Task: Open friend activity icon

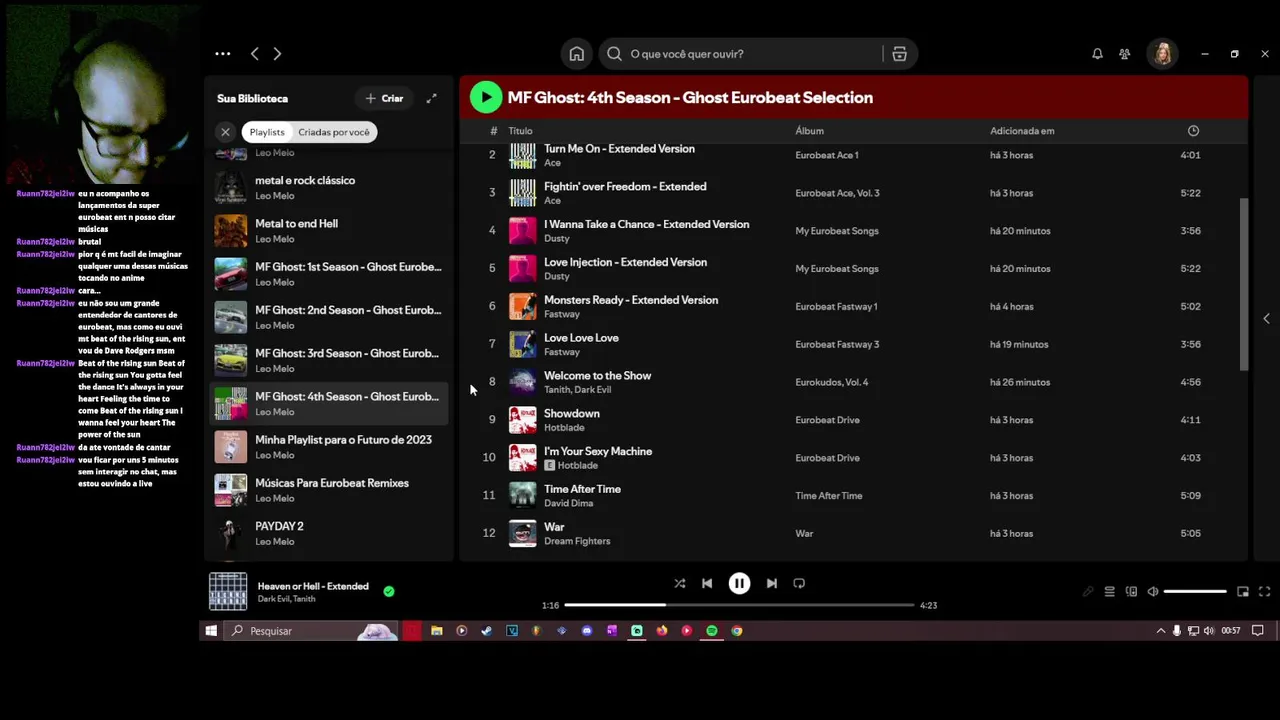Action: click(x=1125, y=54)
